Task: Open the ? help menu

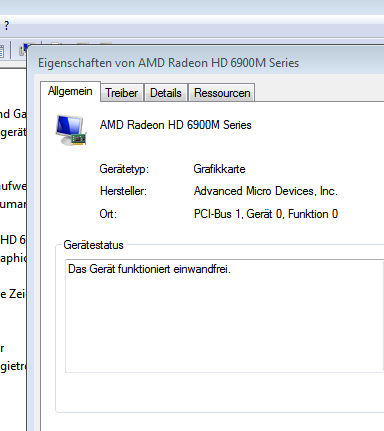Action: [x=6, y=26]
